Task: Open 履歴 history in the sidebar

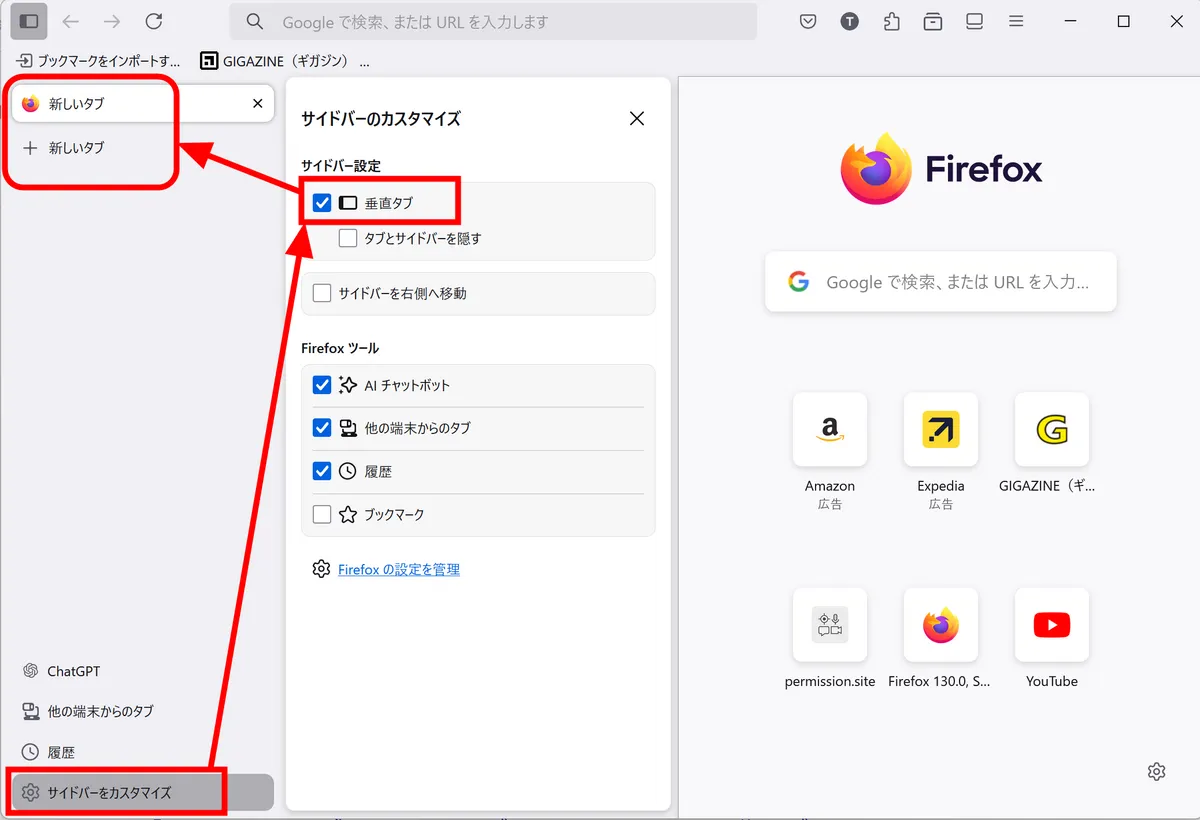Action: pyautogui.click(x=48, y=752)
